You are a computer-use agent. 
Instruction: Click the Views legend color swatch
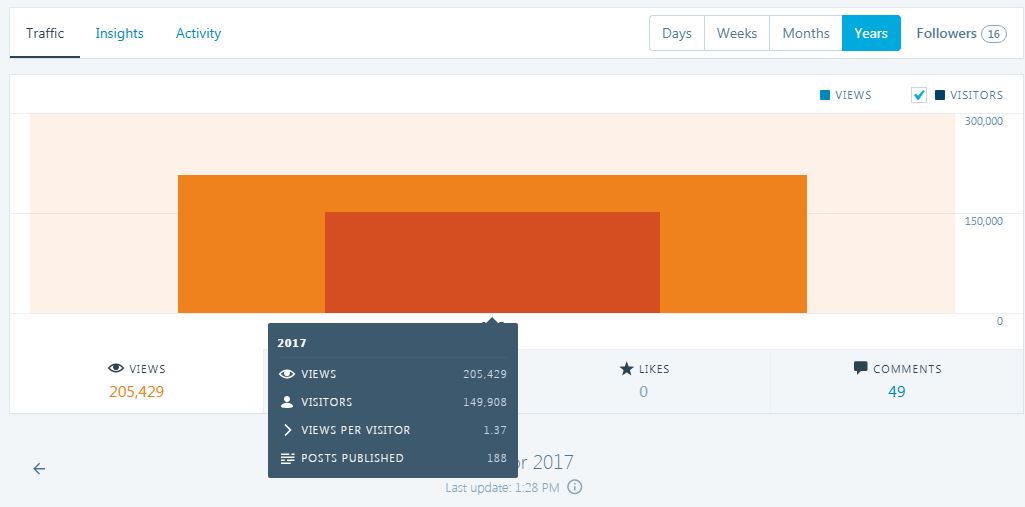825,95
